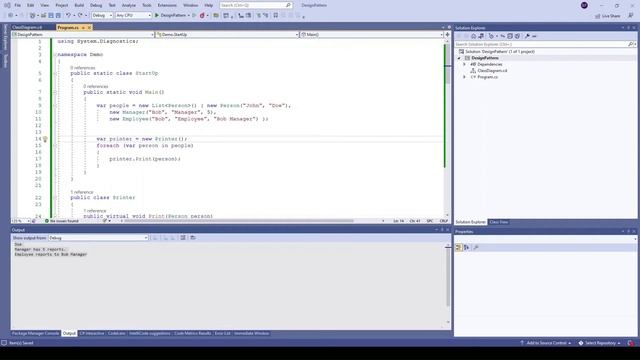Select ClassDiagram.cd in Solution Explorer
The image size is (640, 360).
pyautogui.click(x=492, y=71)
